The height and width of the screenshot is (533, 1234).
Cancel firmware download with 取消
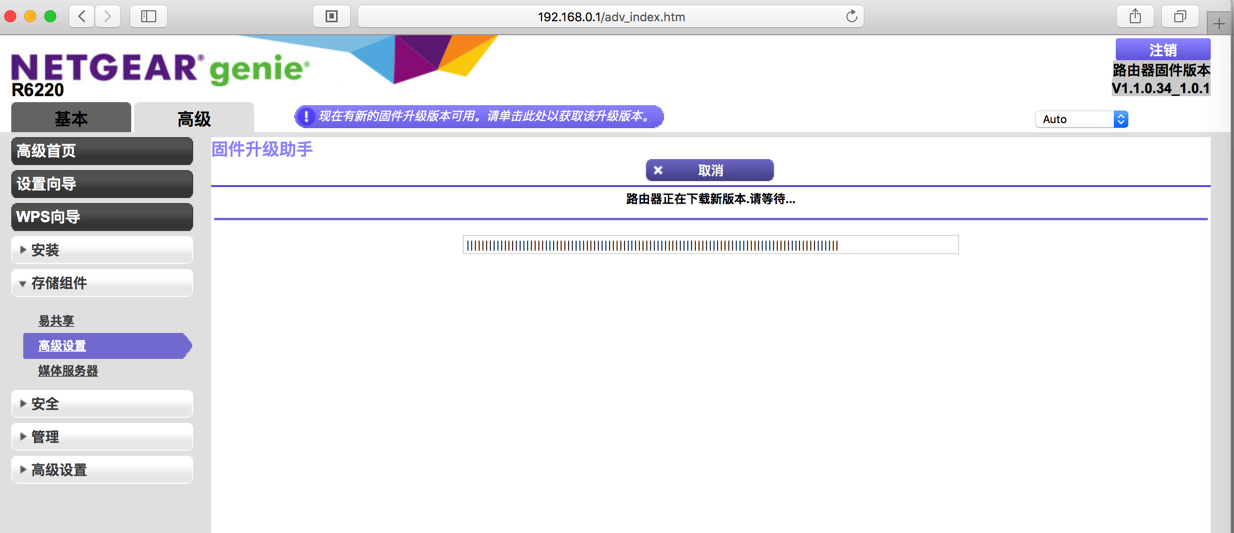(x=710, y=171)
